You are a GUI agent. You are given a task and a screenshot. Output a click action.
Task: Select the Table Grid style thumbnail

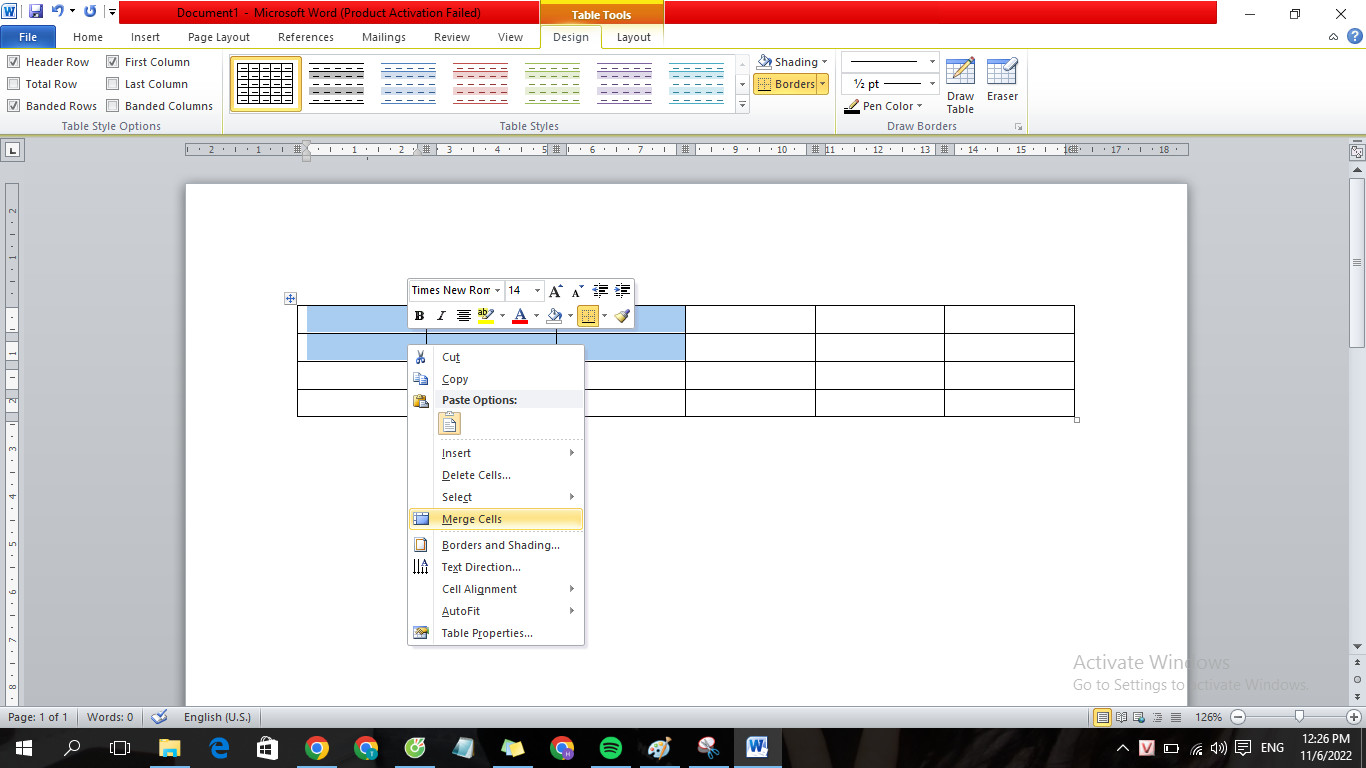pos(266,84)
